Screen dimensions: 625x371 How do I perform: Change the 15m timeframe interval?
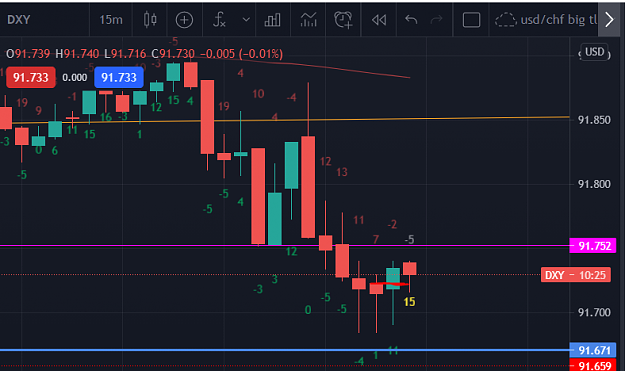(111, 20)
